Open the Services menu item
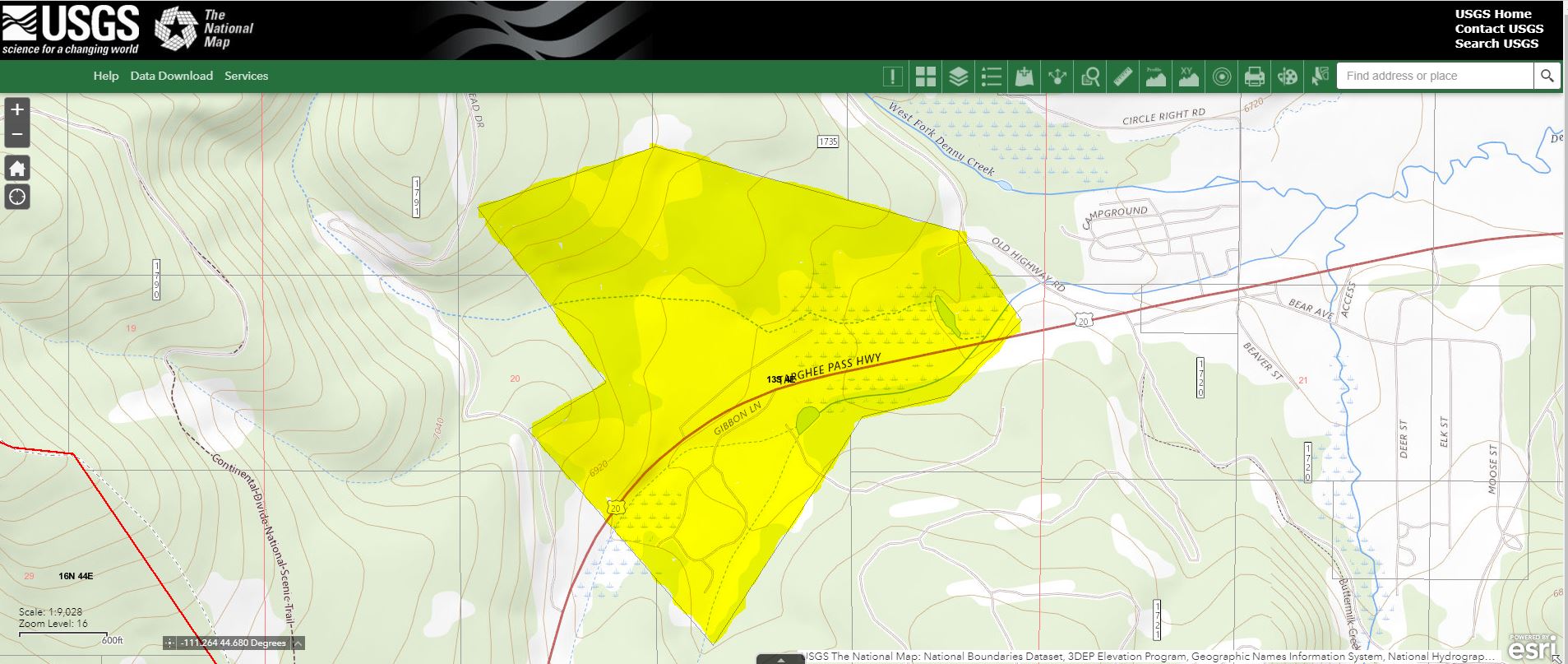 [246, 76]
